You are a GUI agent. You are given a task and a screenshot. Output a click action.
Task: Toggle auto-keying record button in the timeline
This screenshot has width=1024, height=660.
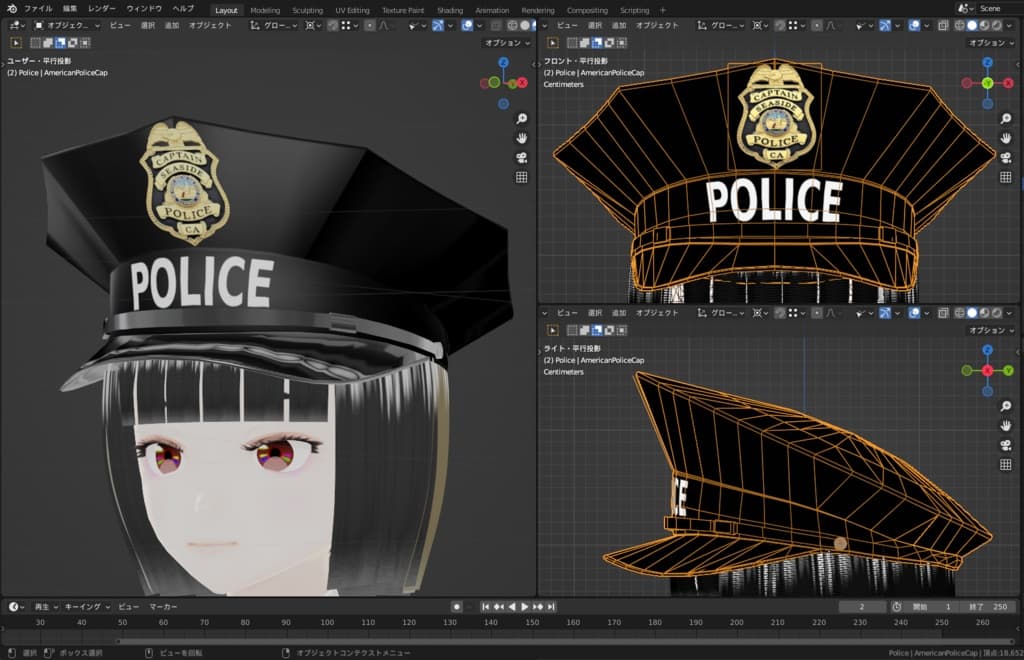456,607
